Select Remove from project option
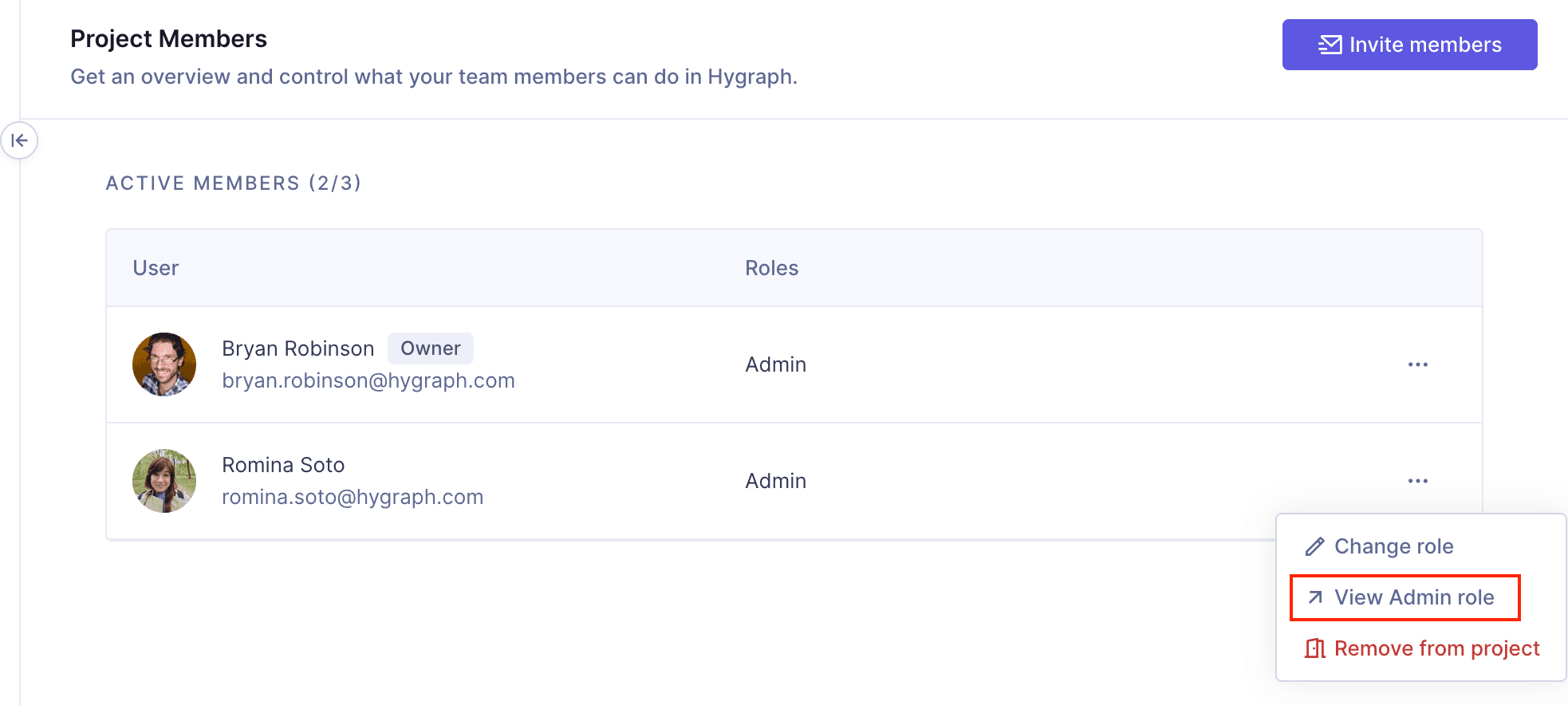 [1436, 648]
